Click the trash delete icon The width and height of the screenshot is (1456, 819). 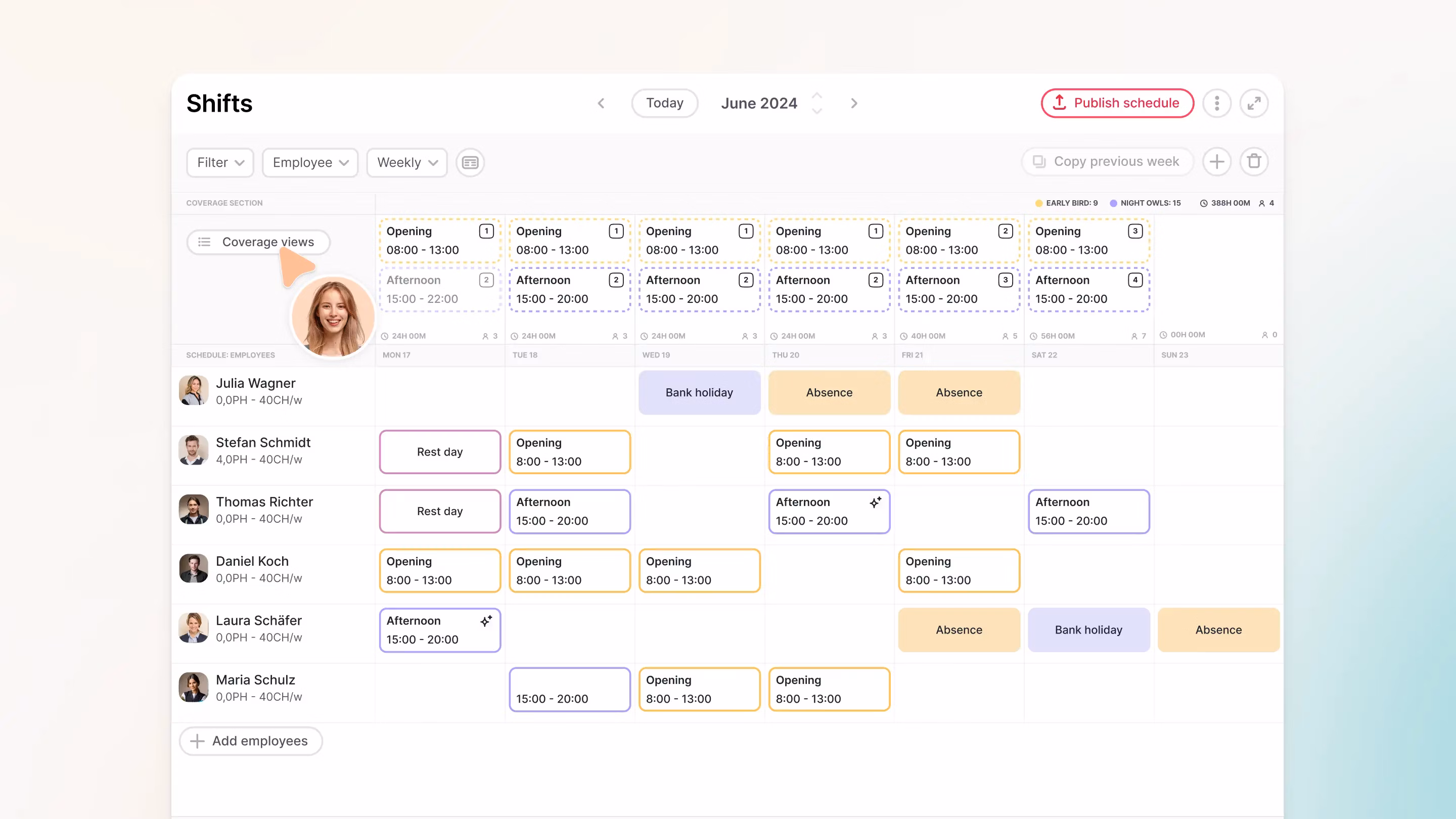pos(1254,162)
